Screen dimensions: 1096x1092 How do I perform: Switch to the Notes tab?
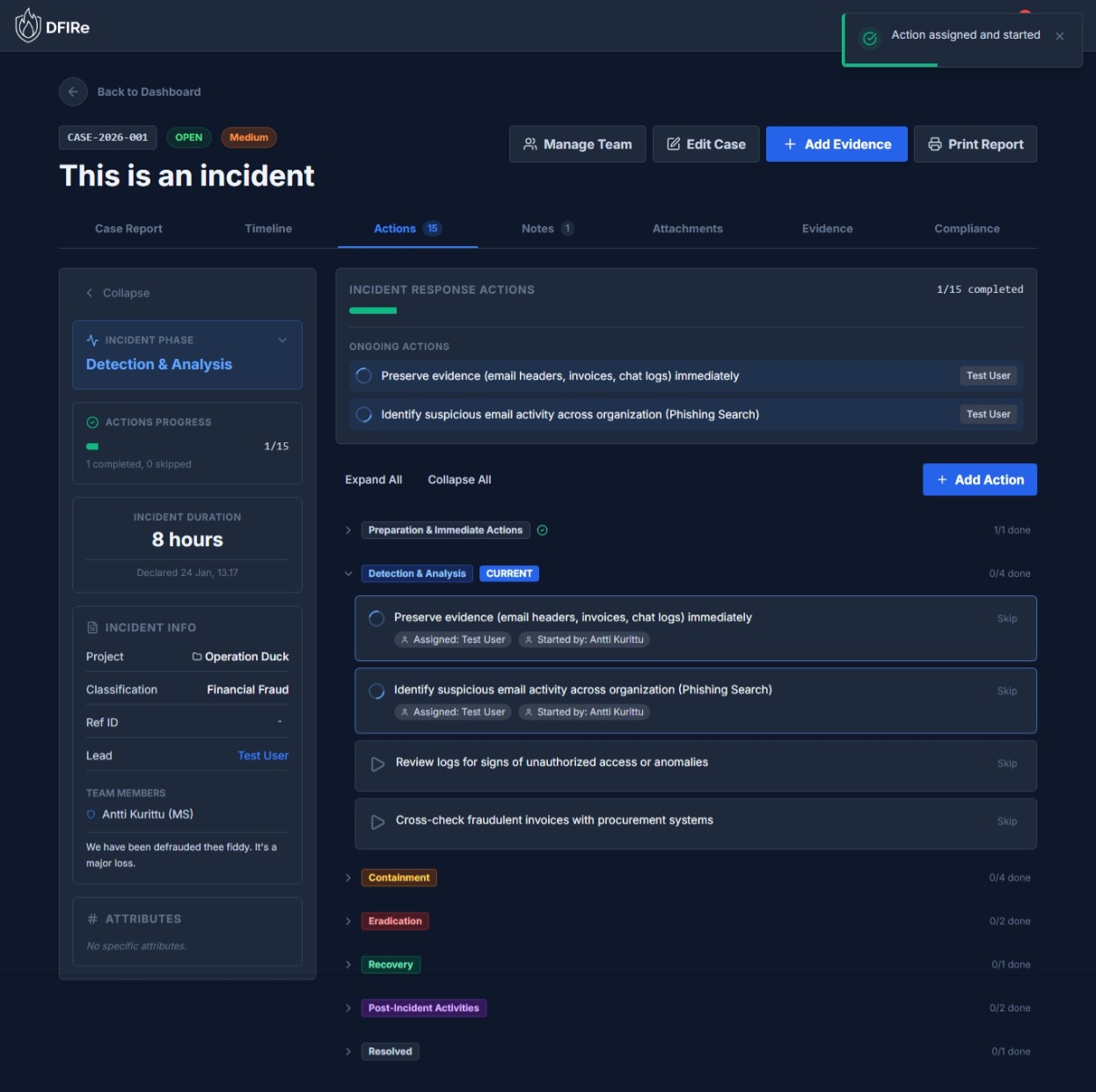point(537,228)
